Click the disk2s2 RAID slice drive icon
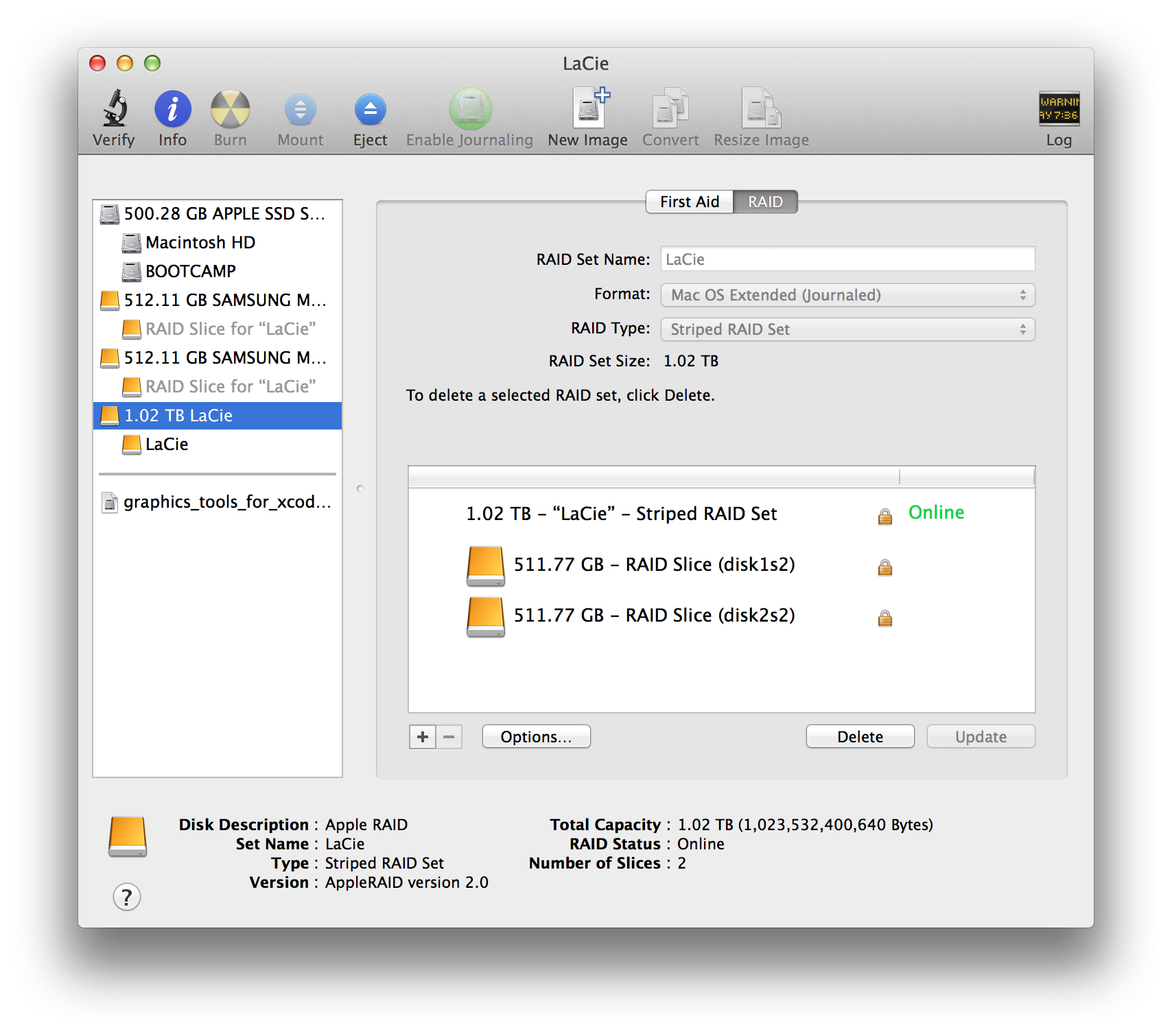 click(486, 617)
